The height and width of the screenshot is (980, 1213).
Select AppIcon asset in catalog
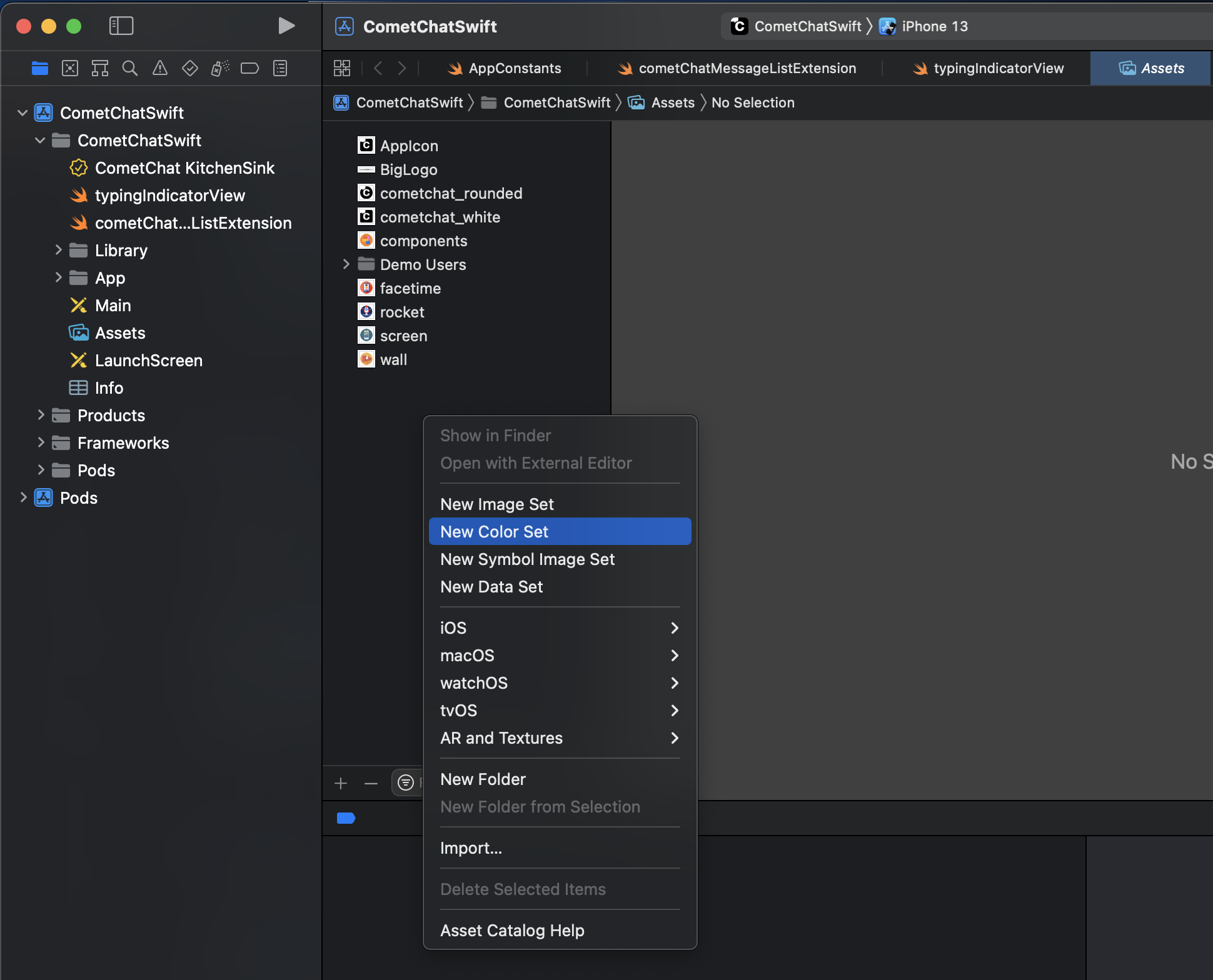pos(398,146)
